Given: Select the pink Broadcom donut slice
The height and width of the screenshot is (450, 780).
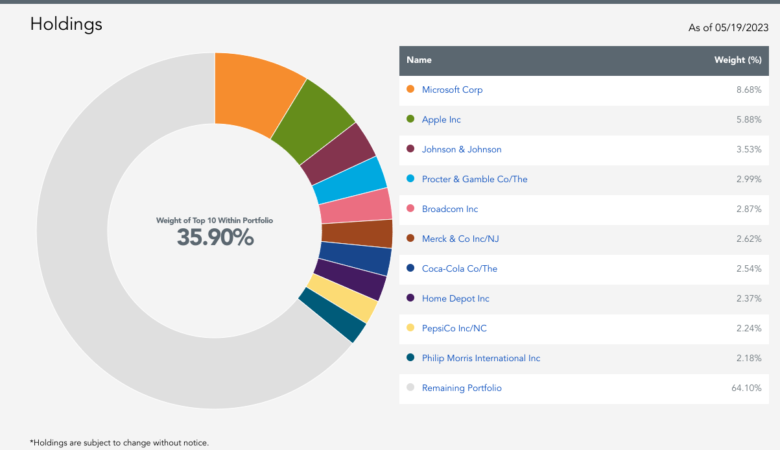Looking at the screenshot, I should [x=356, y=206].
